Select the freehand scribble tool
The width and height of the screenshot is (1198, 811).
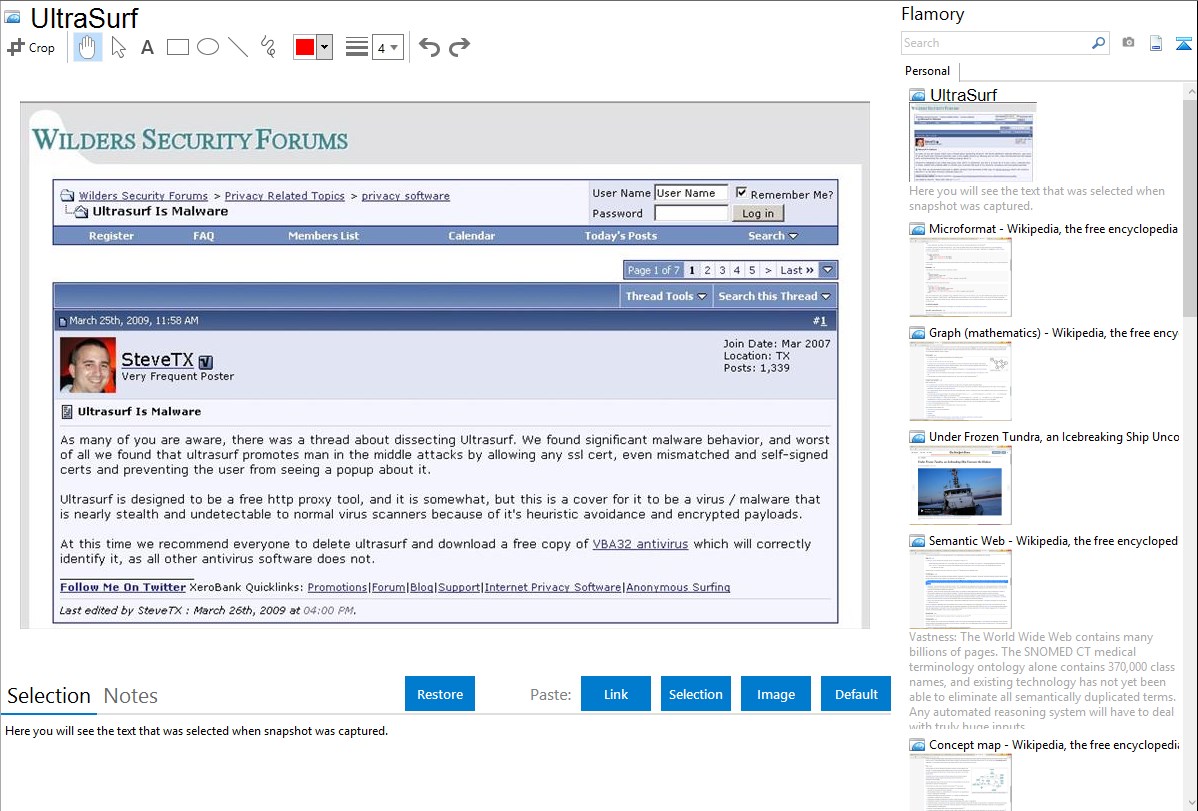coord(268,47)
